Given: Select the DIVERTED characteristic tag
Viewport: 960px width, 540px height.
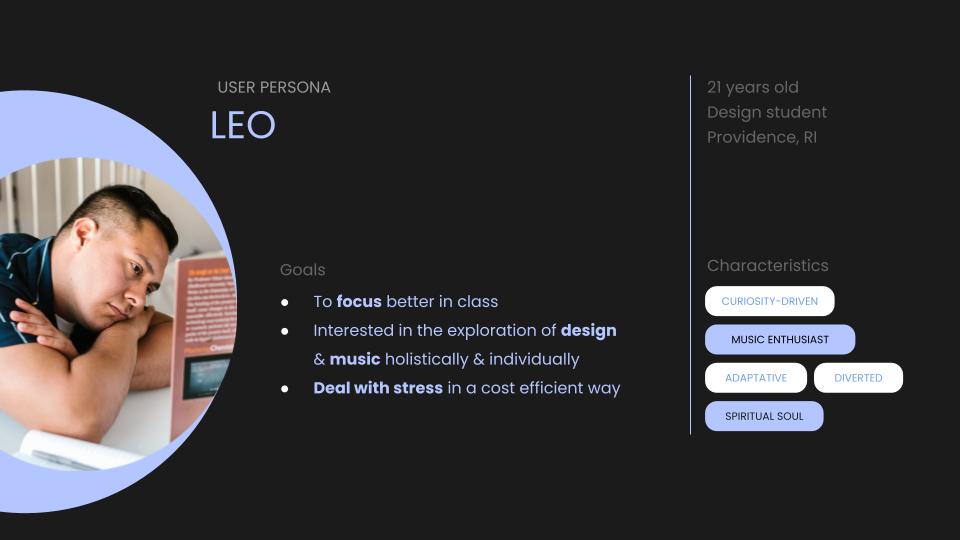Looking at the screenshot, I should 858,378.
